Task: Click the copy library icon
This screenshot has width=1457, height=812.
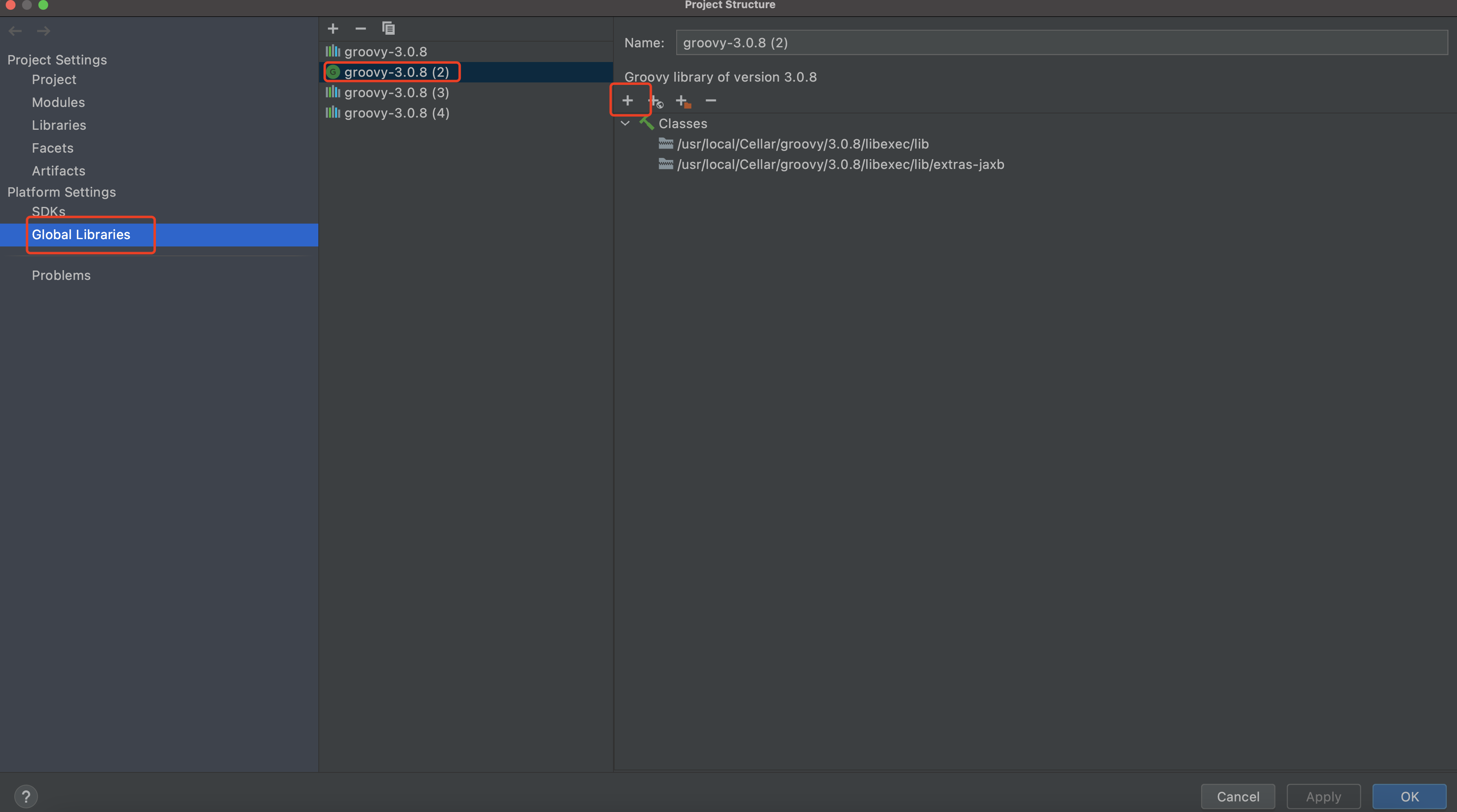Action: point(388,28)
